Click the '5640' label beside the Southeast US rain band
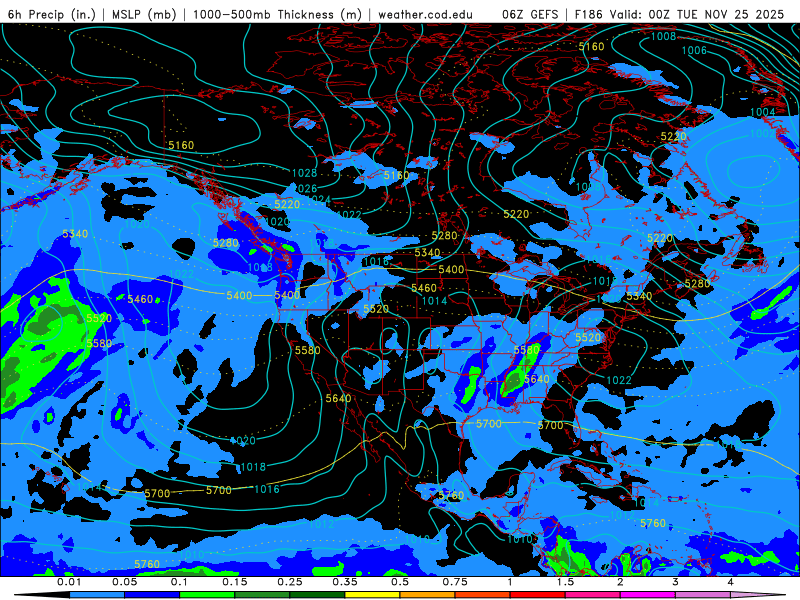 tap(537, 379)
